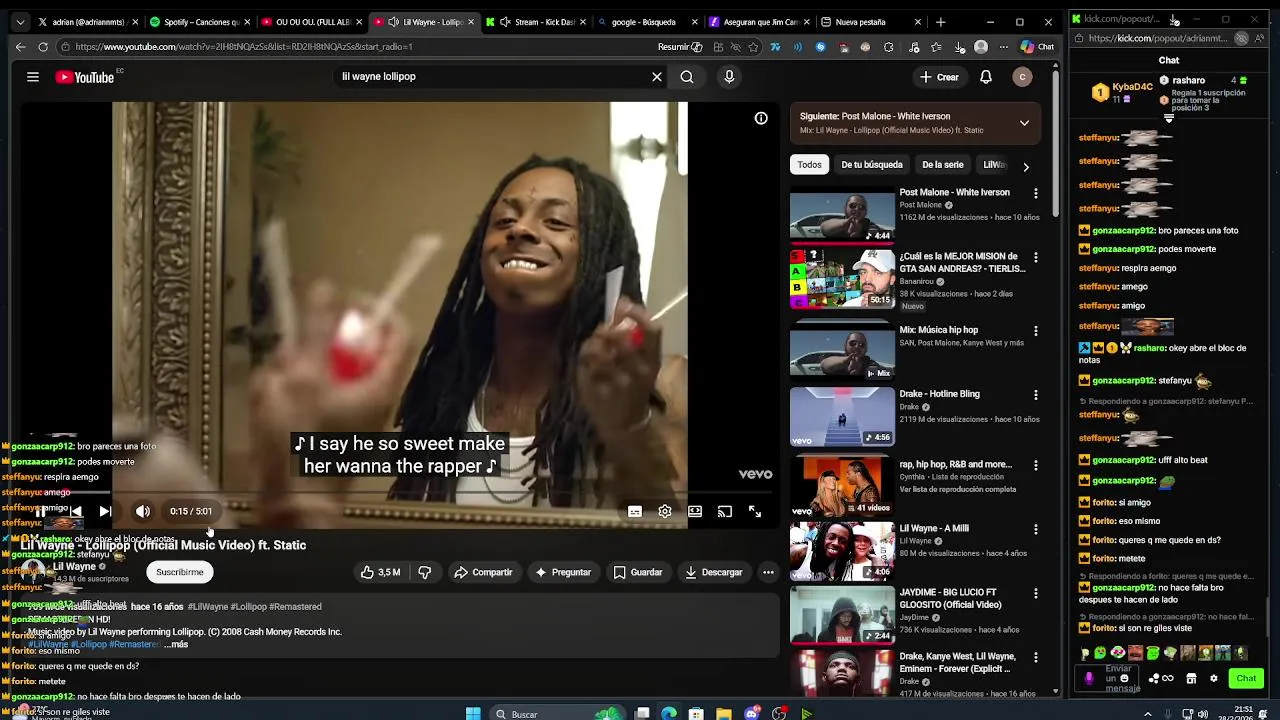Go to previous video in player
The height and width of the screenshot is (720, 1280).
coord(75,511)
